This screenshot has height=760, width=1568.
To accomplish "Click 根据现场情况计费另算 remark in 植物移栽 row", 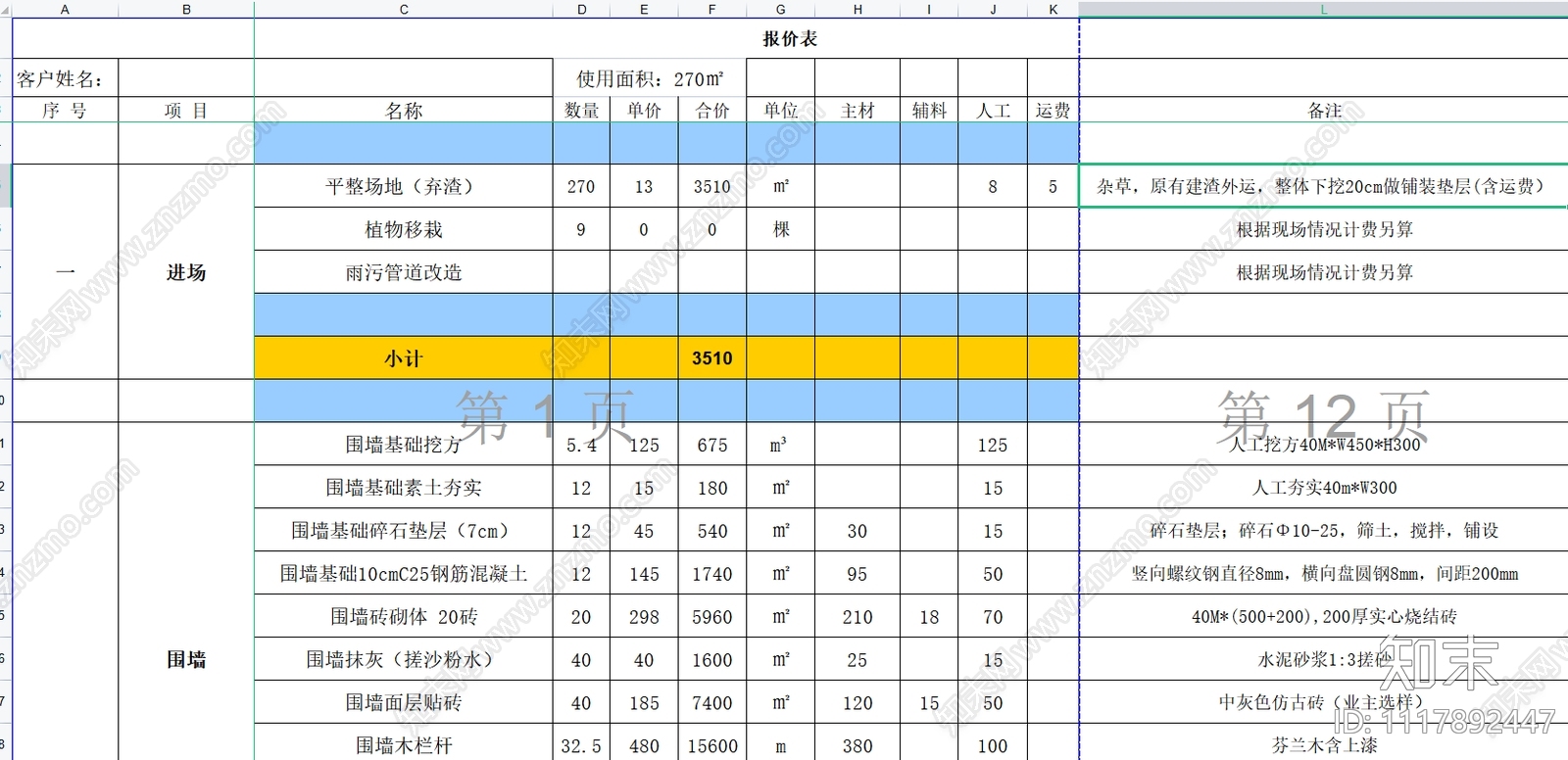I will pyautogui.click(x=1324, y=229).
